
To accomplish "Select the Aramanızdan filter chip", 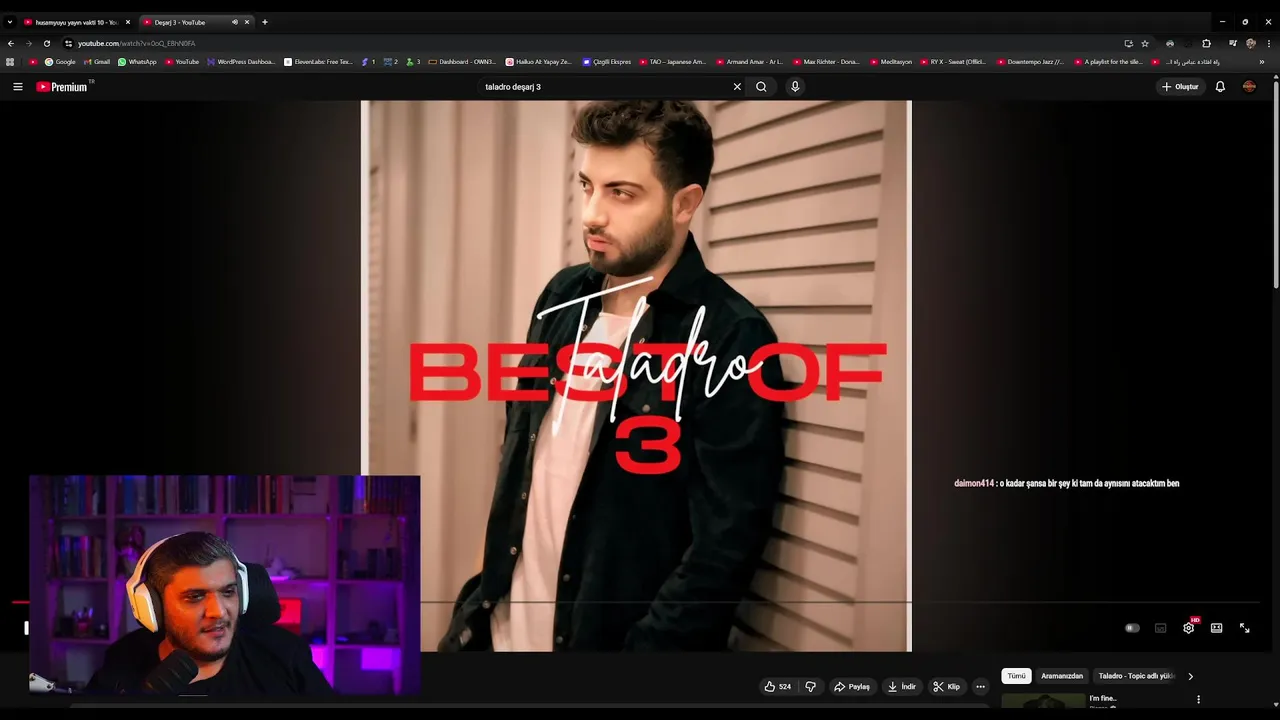I will tap(1062, 676).
